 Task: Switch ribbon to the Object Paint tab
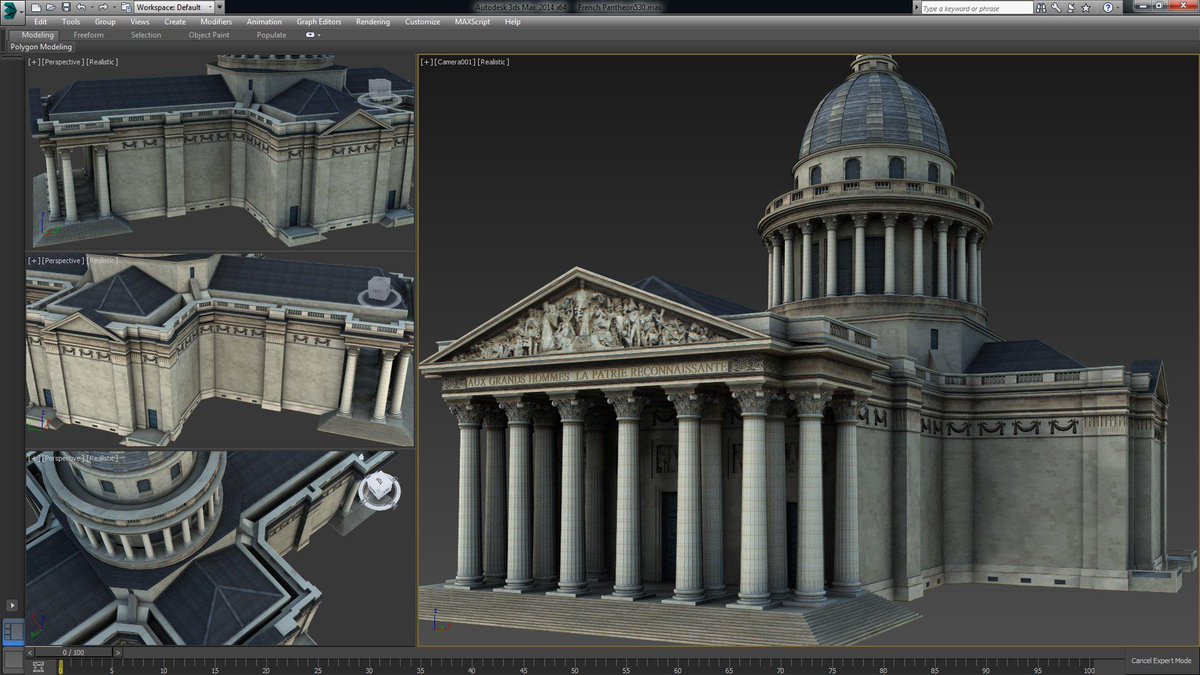click(208, 34)
